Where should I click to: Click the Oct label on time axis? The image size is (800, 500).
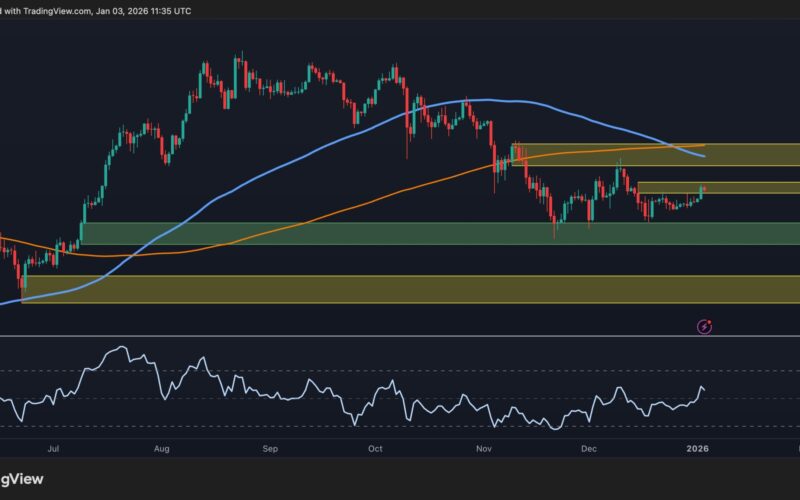click(376, 451)
